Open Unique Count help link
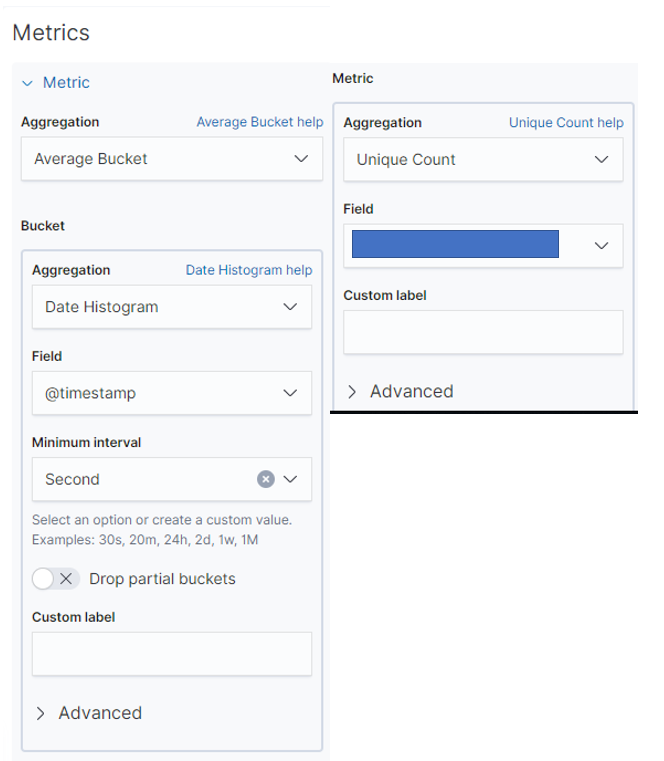 [565, 123]
